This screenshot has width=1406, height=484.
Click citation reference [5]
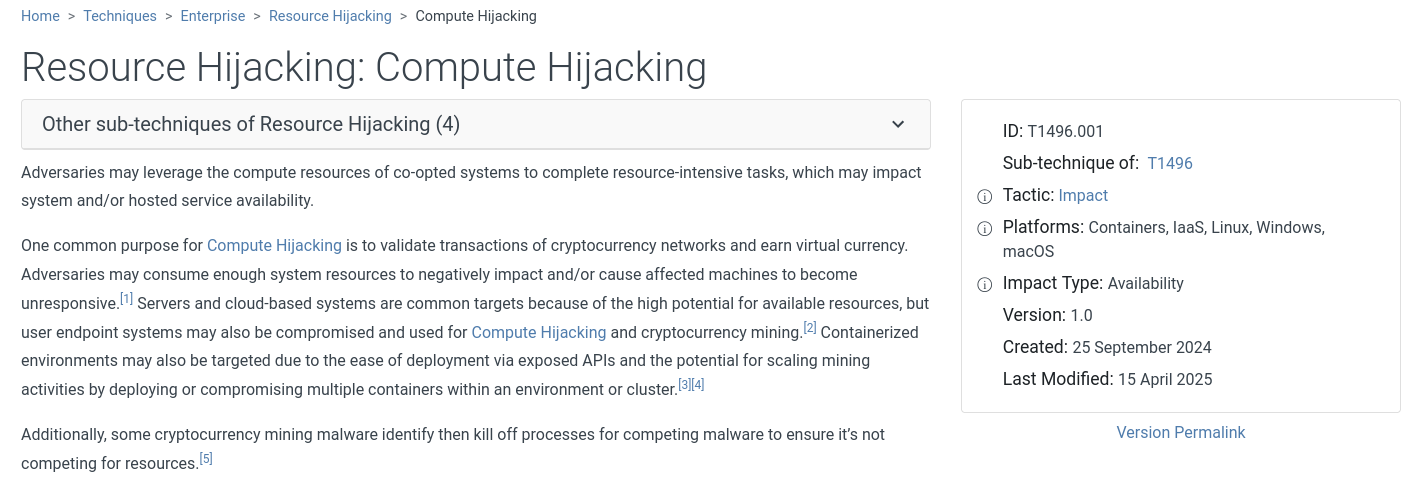point(206,459)
